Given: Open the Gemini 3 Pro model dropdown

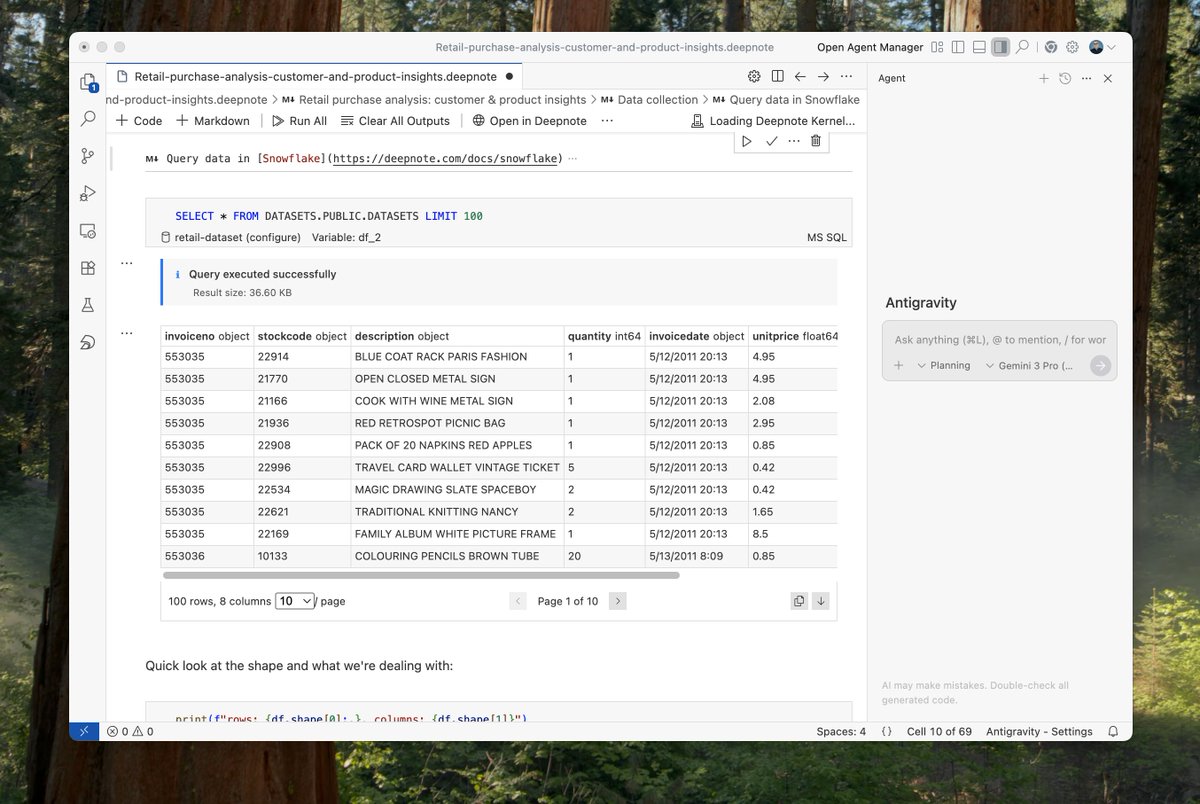Looking at the screenshot, I should tap(1029, 366).
